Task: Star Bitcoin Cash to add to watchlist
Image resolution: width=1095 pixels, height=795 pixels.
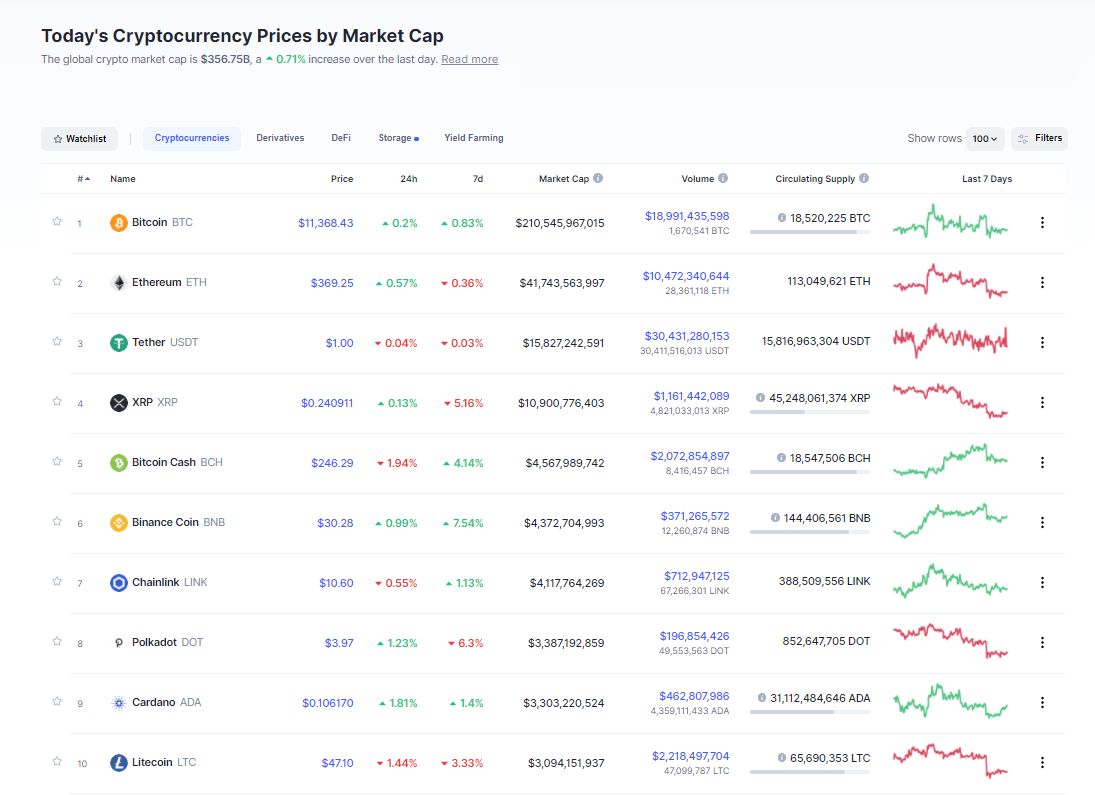Action: tap(57, 462)
